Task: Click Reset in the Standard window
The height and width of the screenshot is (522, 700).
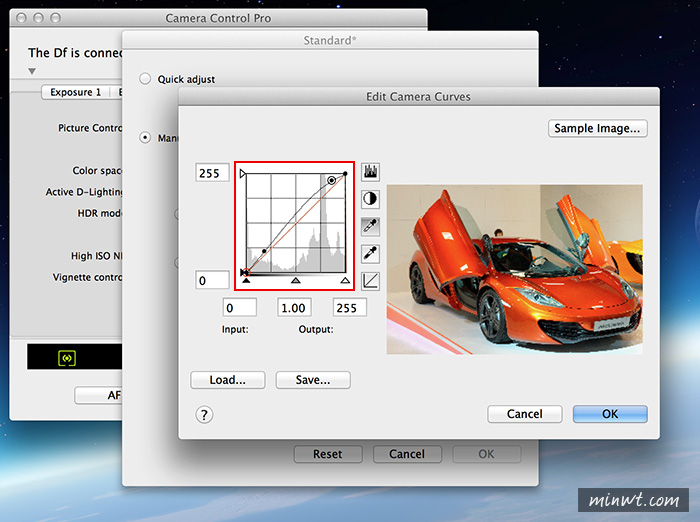Action: pyautogui.click(x=328, y=454)
